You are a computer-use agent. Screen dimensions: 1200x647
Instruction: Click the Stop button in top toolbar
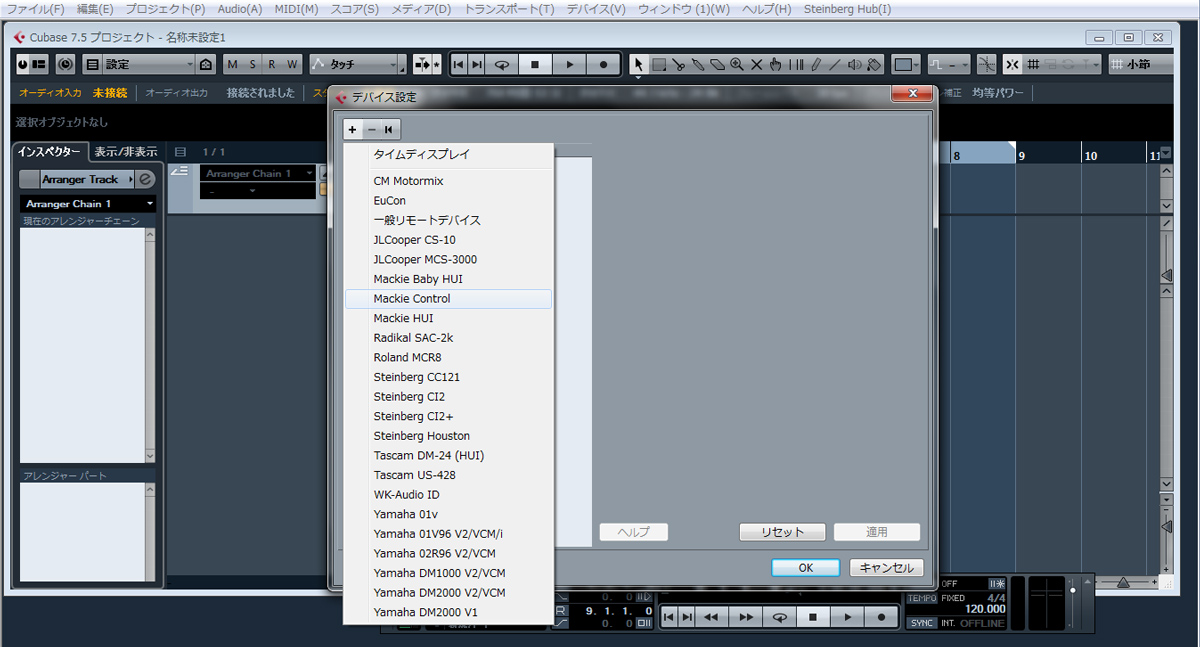pos(535,64)
